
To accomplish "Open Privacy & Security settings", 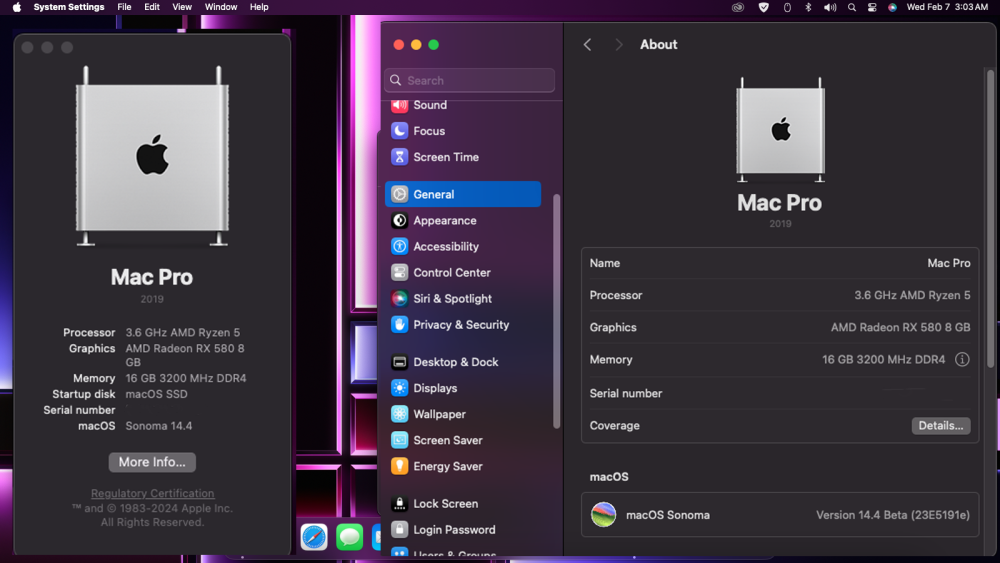I will (463, 325).
